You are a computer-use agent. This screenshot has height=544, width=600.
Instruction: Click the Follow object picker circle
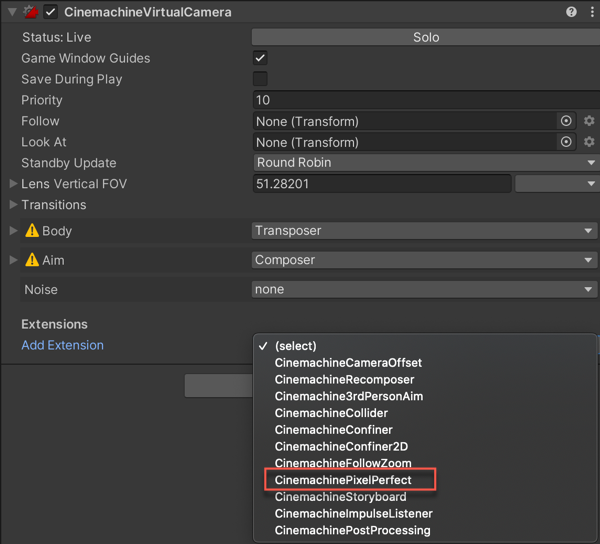coord(566,121)
